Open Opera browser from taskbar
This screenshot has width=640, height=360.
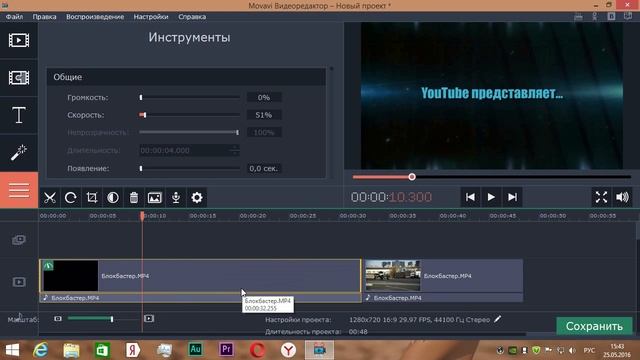(x=257, y=350)
